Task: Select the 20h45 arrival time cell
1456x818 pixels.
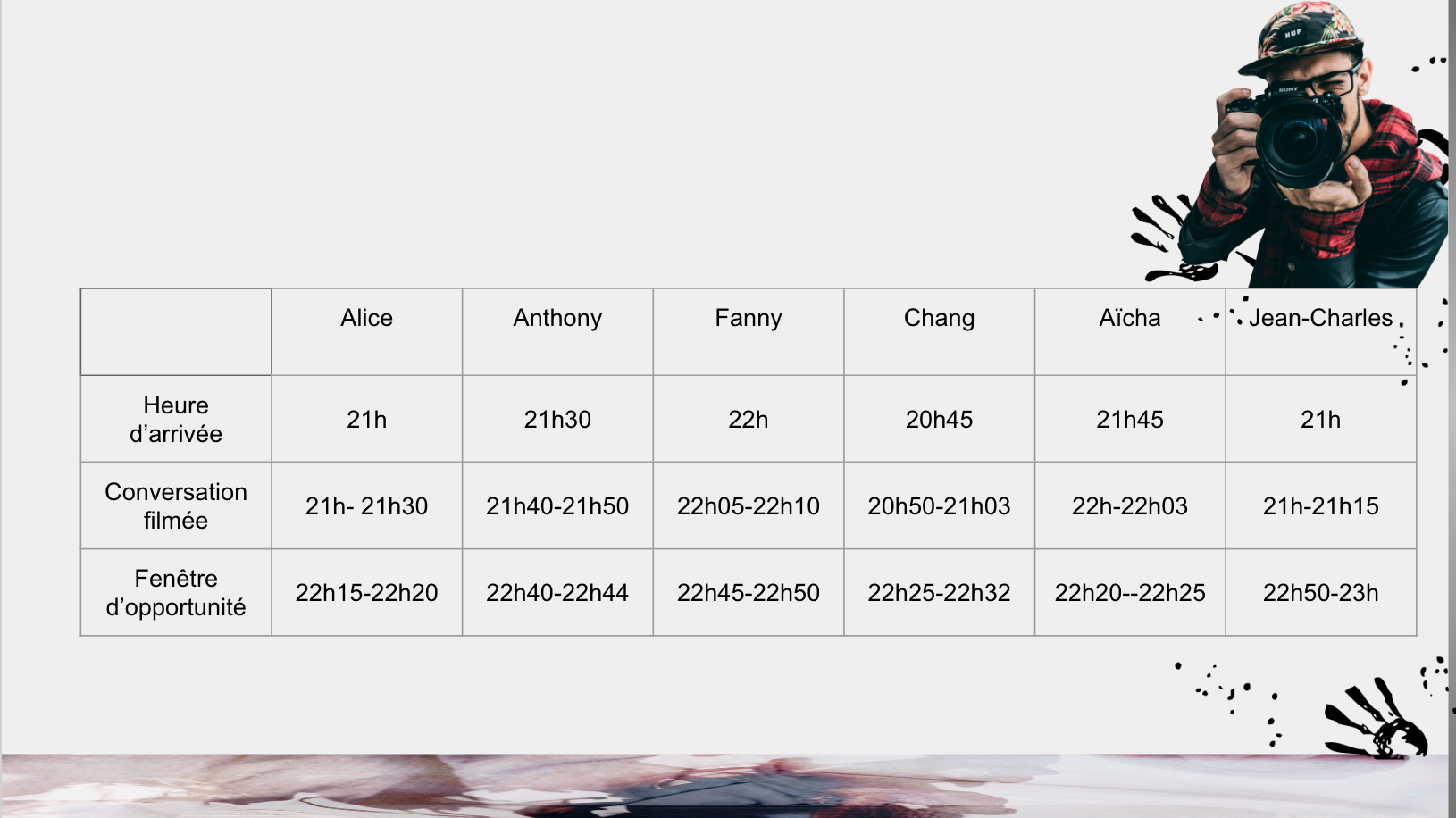Action: (939, 419)
